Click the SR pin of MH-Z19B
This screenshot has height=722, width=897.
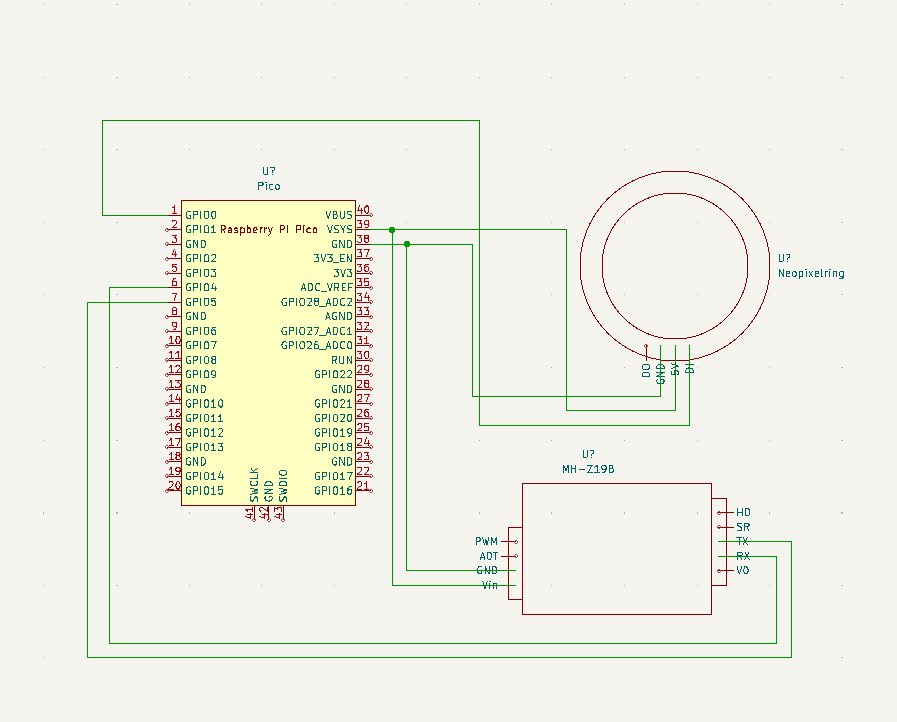click(x=743, y=527)
